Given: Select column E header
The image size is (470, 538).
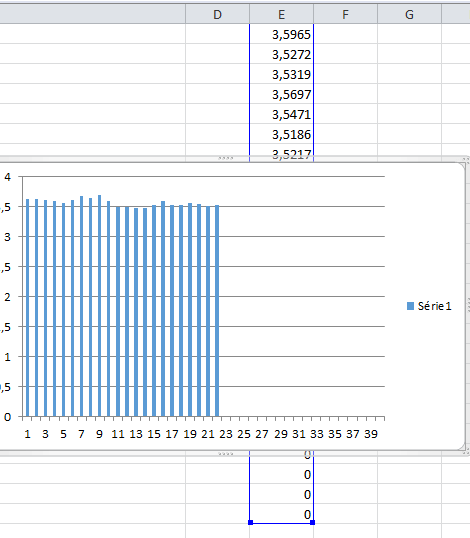Looking at the screenshot, I should pyautogui.click(x=281, y=14).
